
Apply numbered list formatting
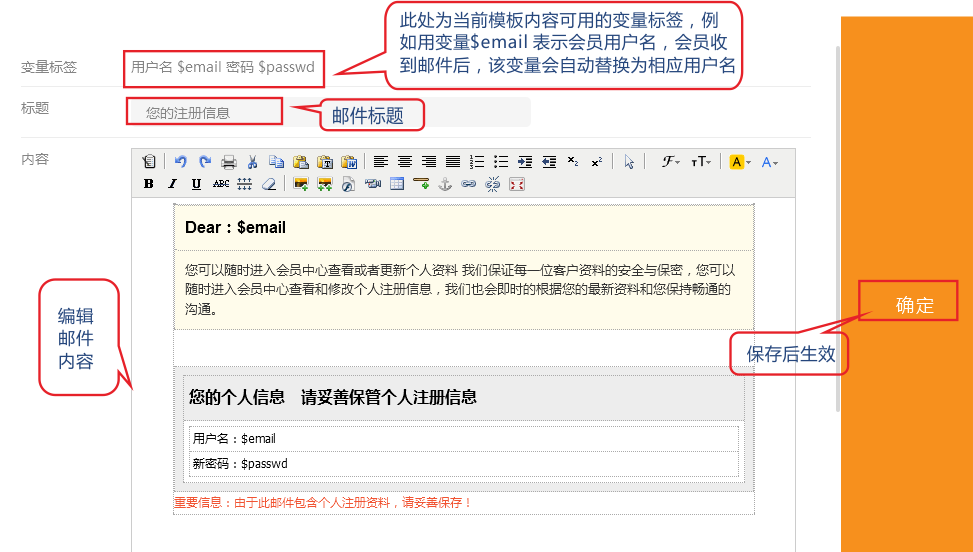(x=477, y=162)
